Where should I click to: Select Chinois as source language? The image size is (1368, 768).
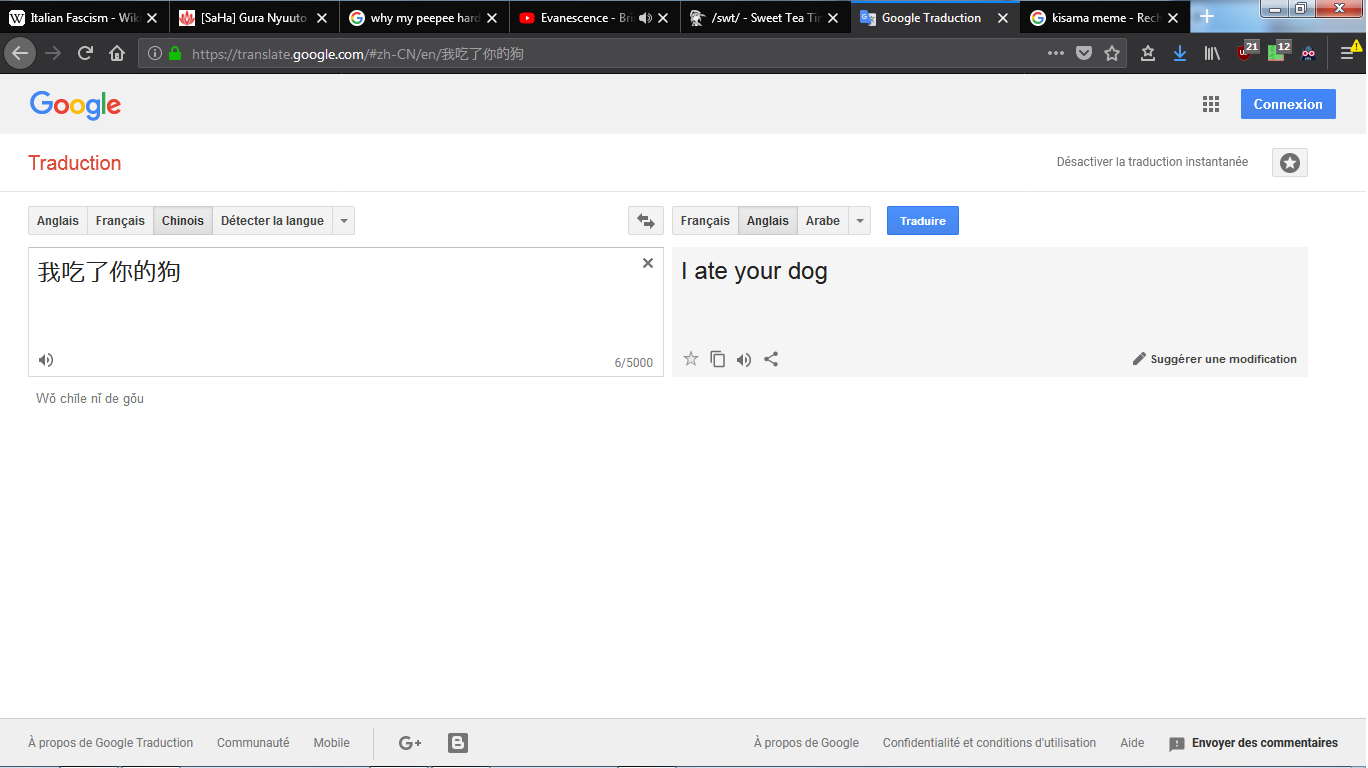click(182, 221)
